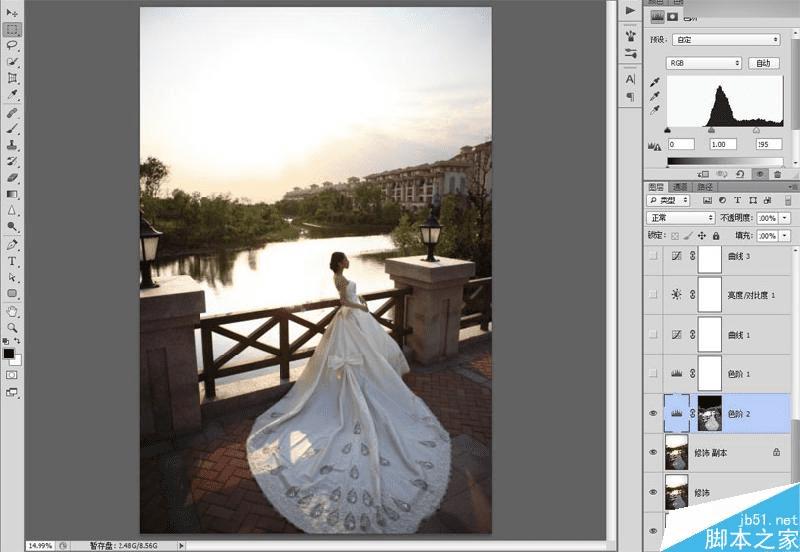Select the Healing Brush tool
The height and width of the screenshot is (552, 800).
[12, 112]
